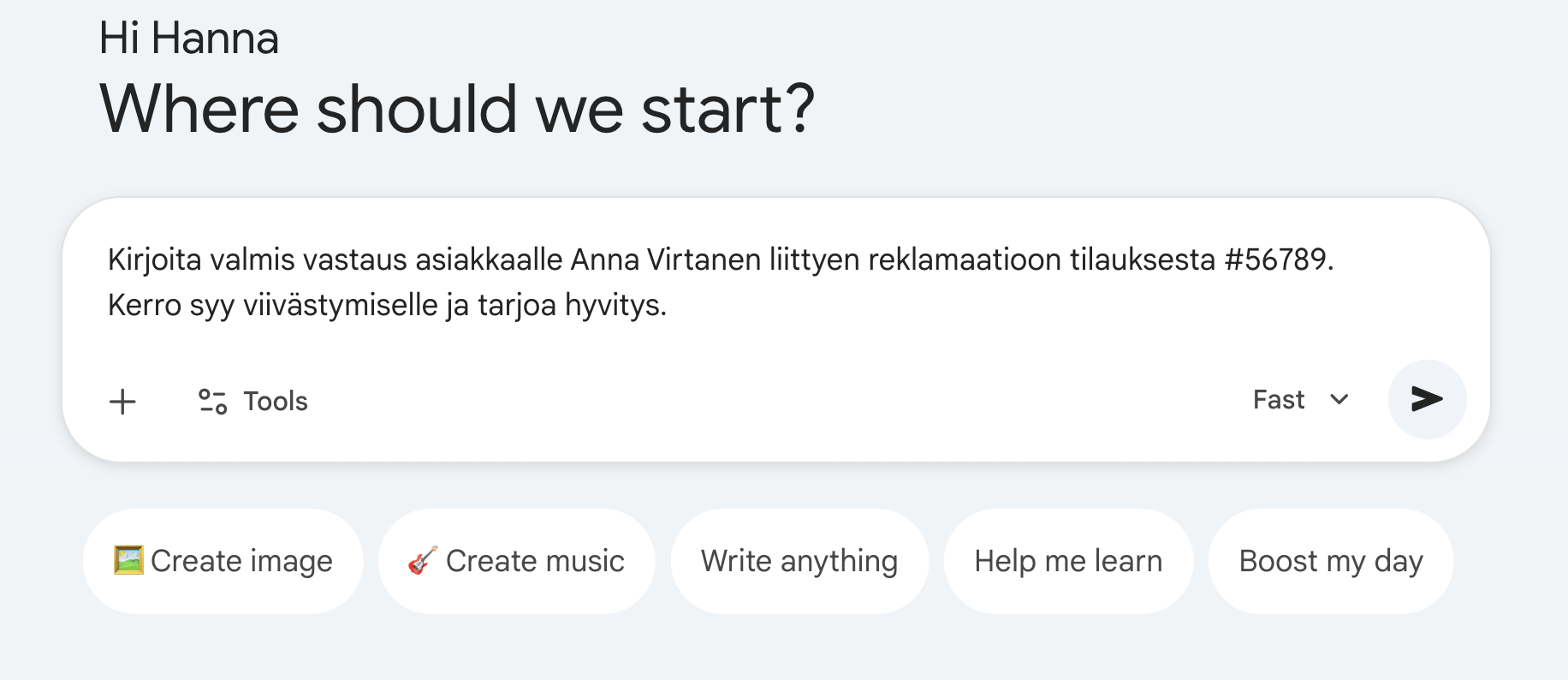Click the picture icon on Create image
The width and height of the screenshot is (1568, 680).
tap(128, 561)
